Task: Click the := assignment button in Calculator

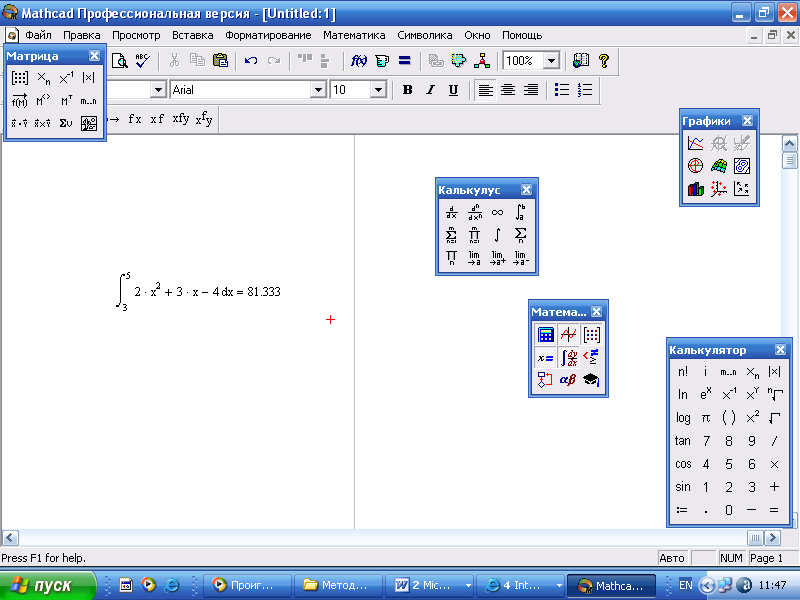Action: (x=683, y=510)
